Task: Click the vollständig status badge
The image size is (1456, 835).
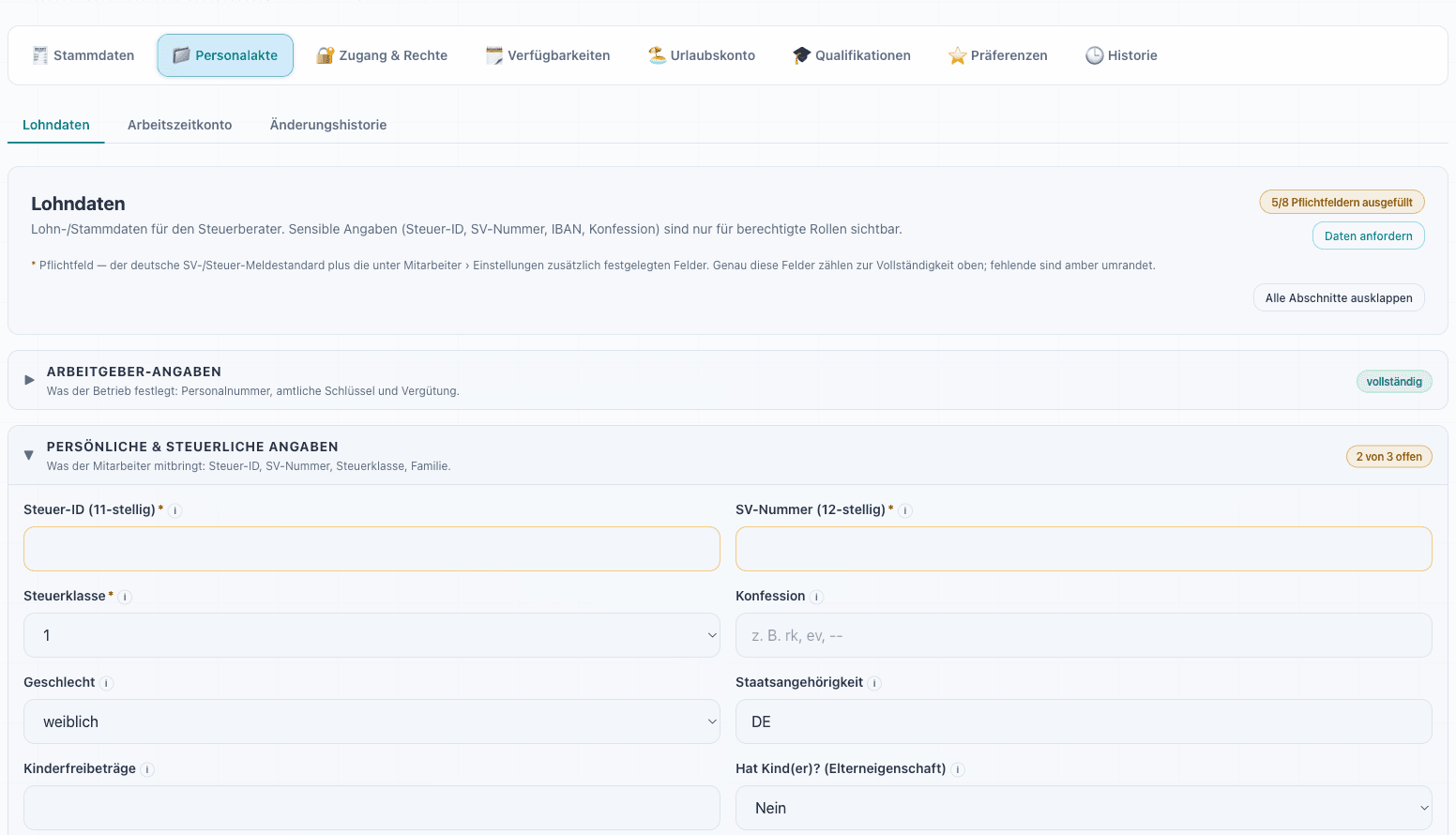Action: pos(1394,381)
